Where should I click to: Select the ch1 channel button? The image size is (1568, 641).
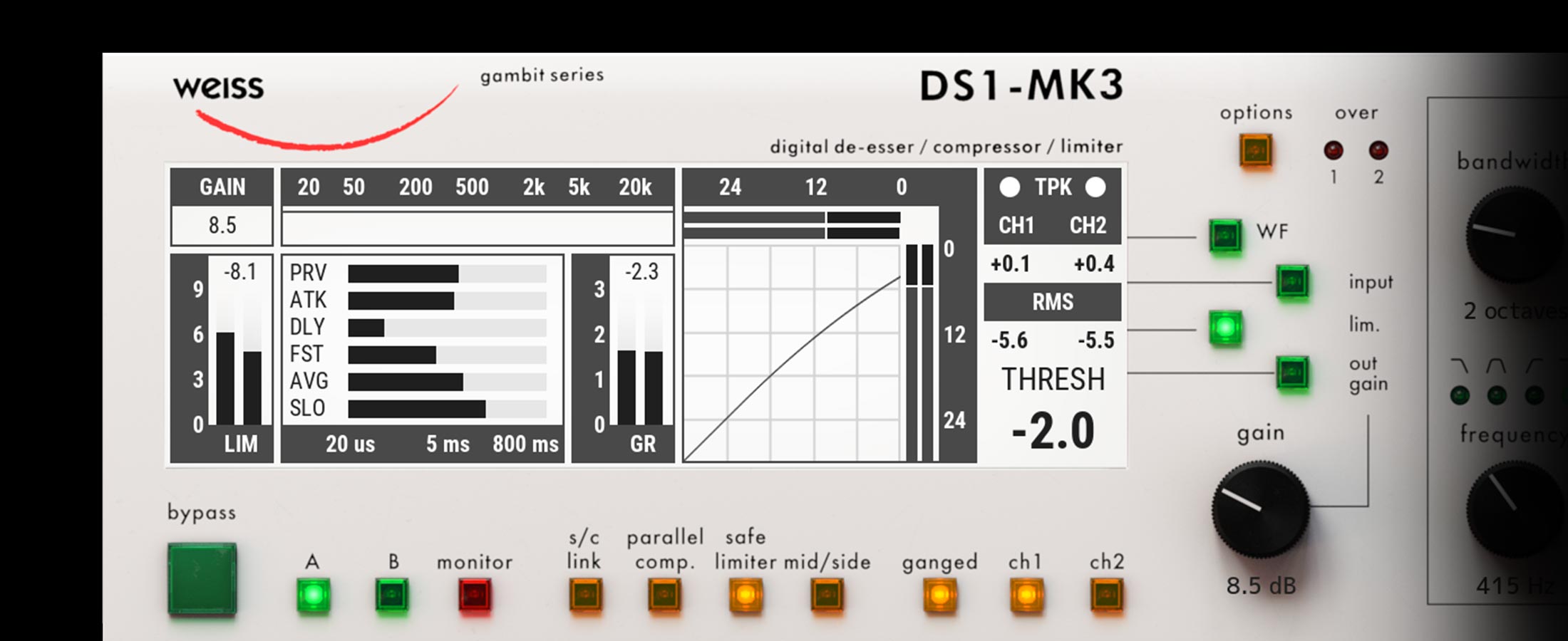click(1026, 595)
